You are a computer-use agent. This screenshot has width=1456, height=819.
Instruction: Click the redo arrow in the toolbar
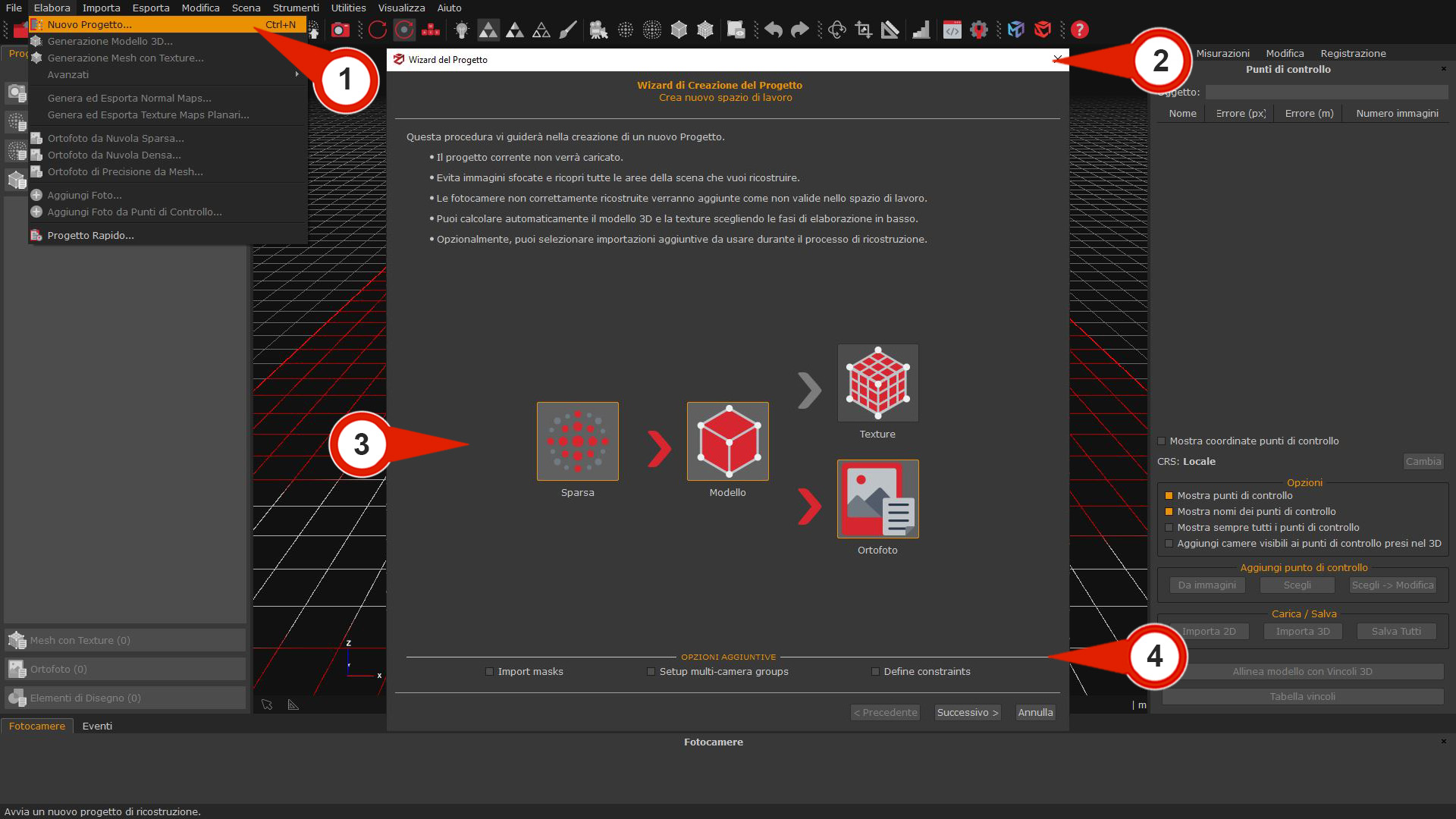800,30
